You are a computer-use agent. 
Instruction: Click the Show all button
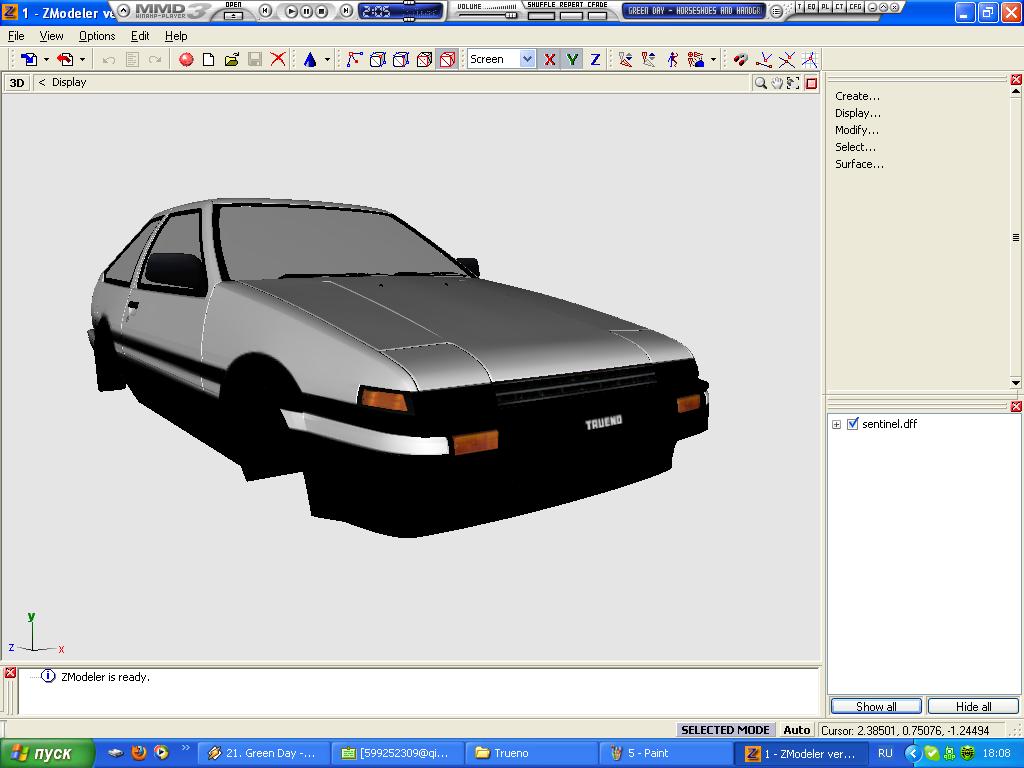click(x=875, y=706)
